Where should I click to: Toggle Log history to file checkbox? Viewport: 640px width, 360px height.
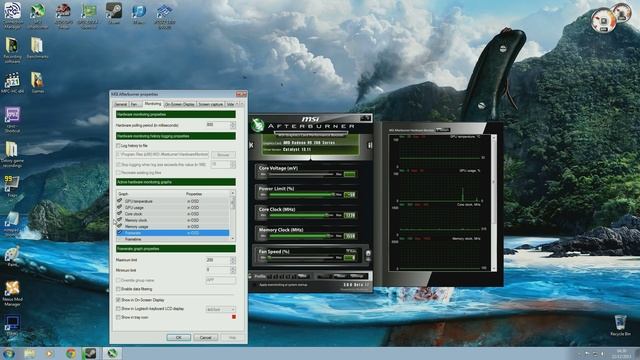point(118,145)
